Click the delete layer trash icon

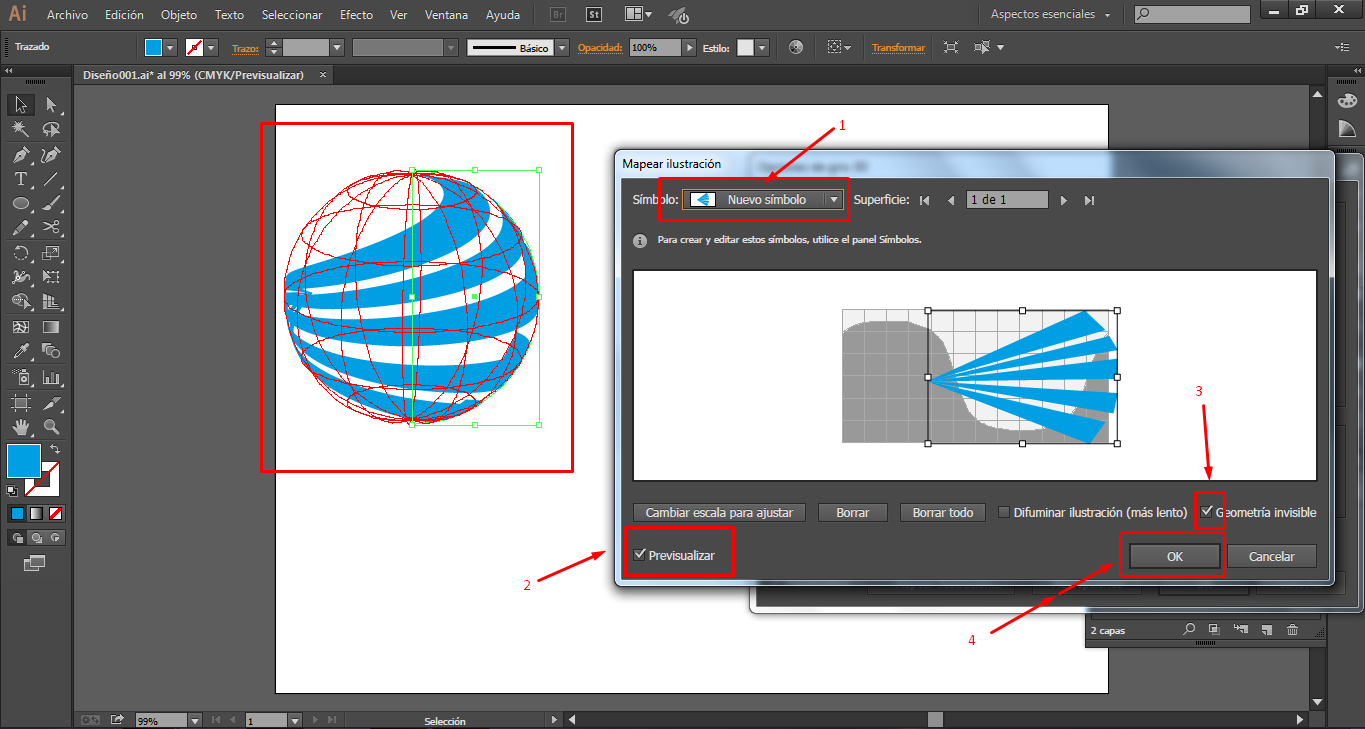tap(1292, 630)
